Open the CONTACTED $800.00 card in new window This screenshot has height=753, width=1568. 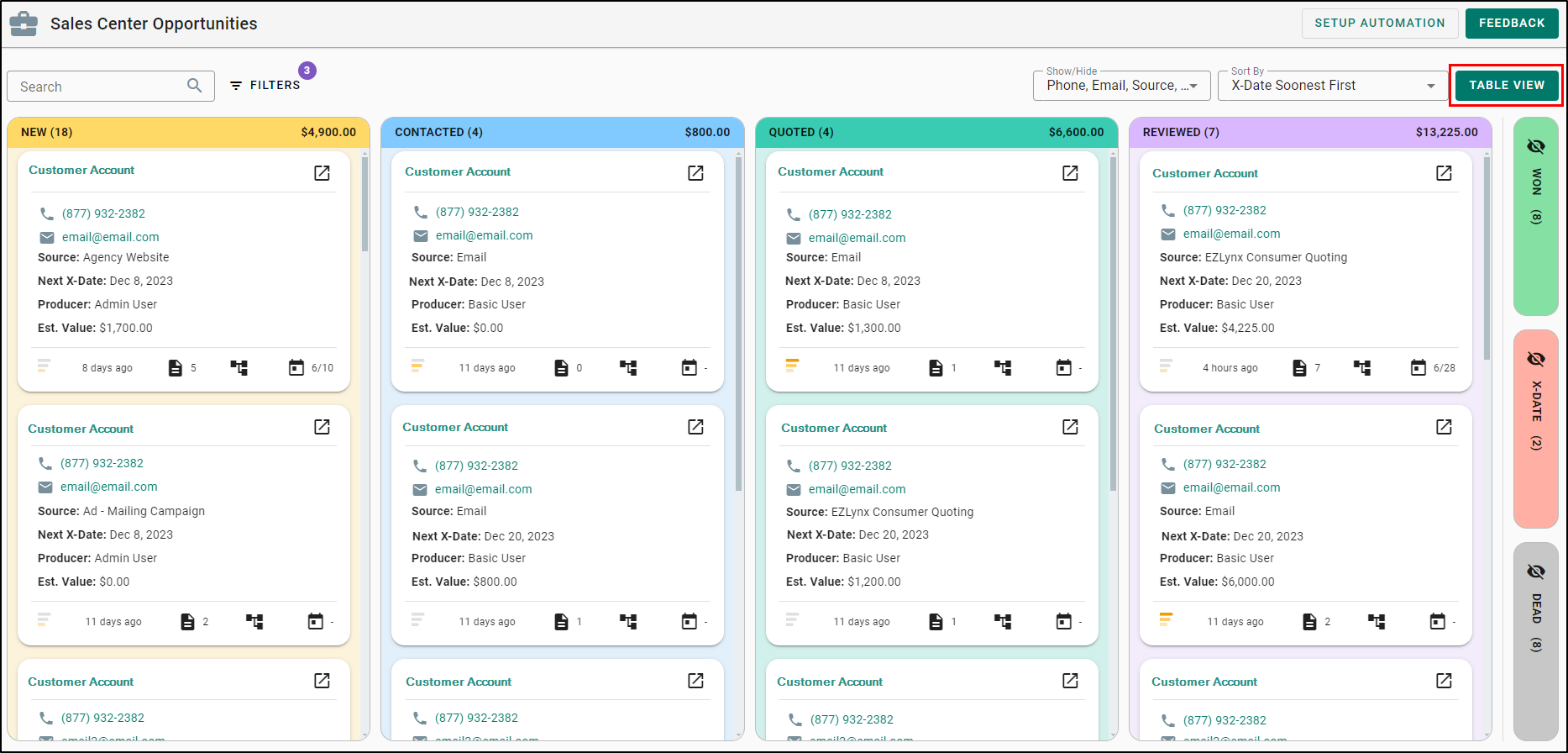coord(695,427)
